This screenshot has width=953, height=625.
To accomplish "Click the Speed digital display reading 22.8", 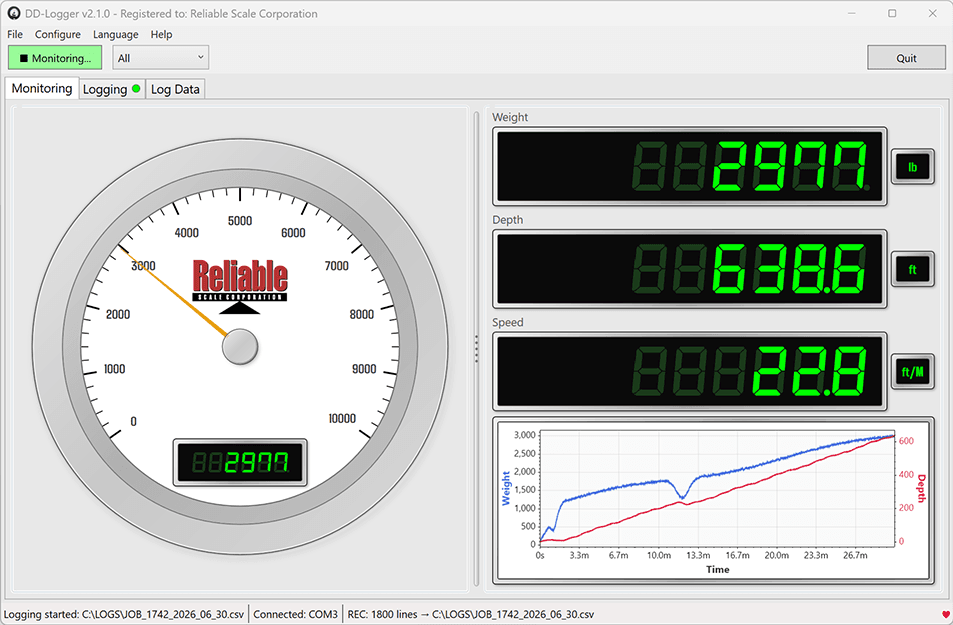I will pyautogui.click(x=690, y=371).
